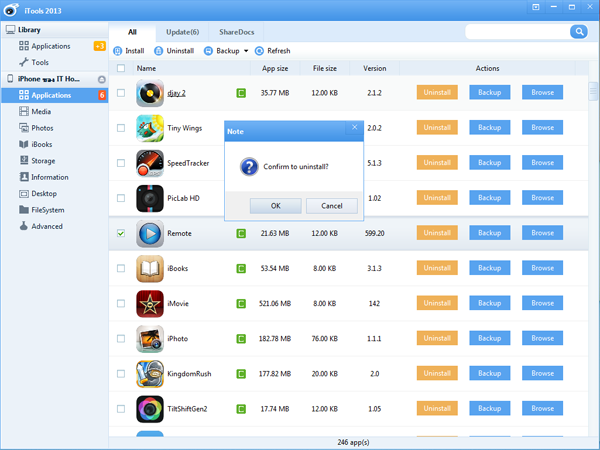Switch to the Update(6) tab

click(x=182, y=32)
